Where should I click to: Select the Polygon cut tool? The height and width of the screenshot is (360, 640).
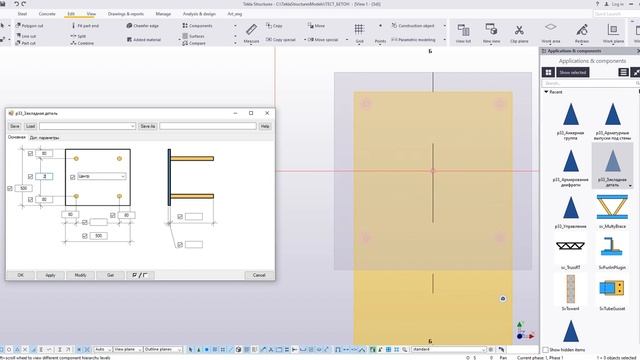coord(29,26)
